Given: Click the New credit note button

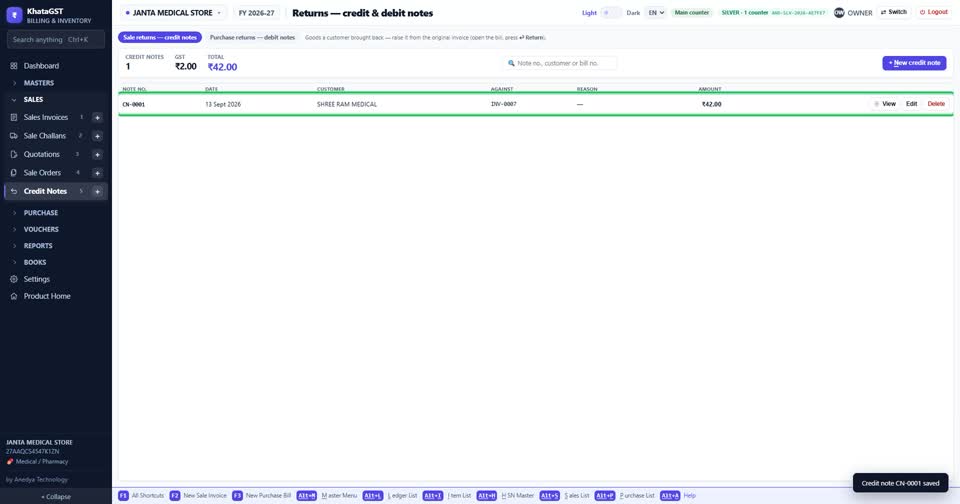Looking at the screenshot, I should coord(914,63).
